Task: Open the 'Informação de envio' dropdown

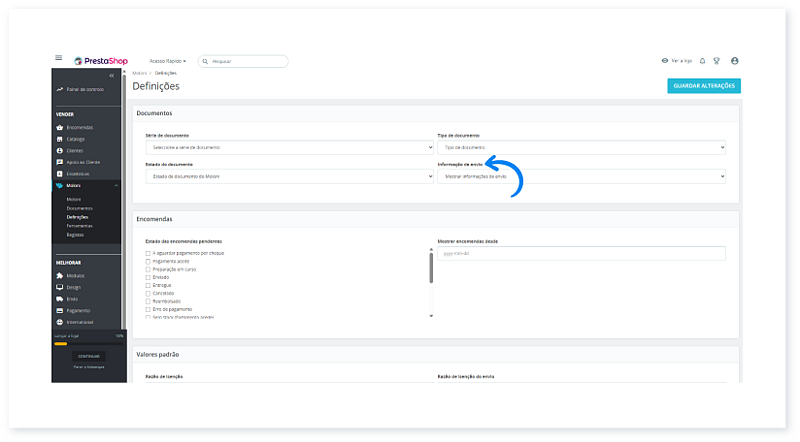Action: 581,176
